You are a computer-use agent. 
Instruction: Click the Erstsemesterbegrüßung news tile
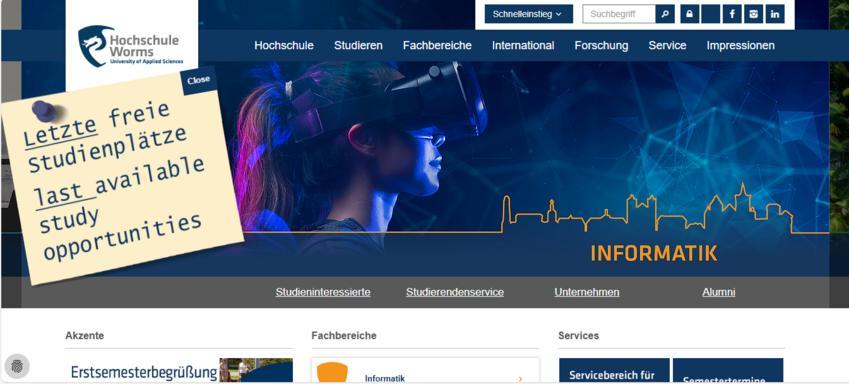pos(179,370)
